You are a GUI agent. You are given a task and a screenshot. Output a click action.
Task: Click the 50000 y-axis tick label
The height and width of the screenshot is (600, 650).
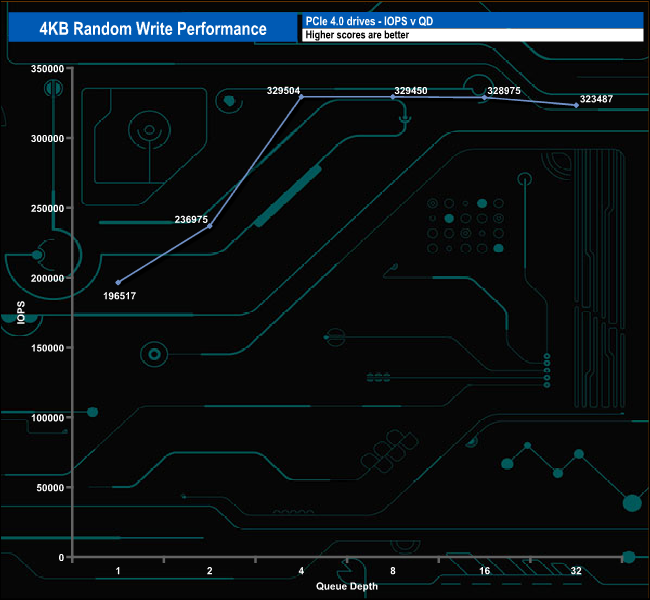[51, 488]
